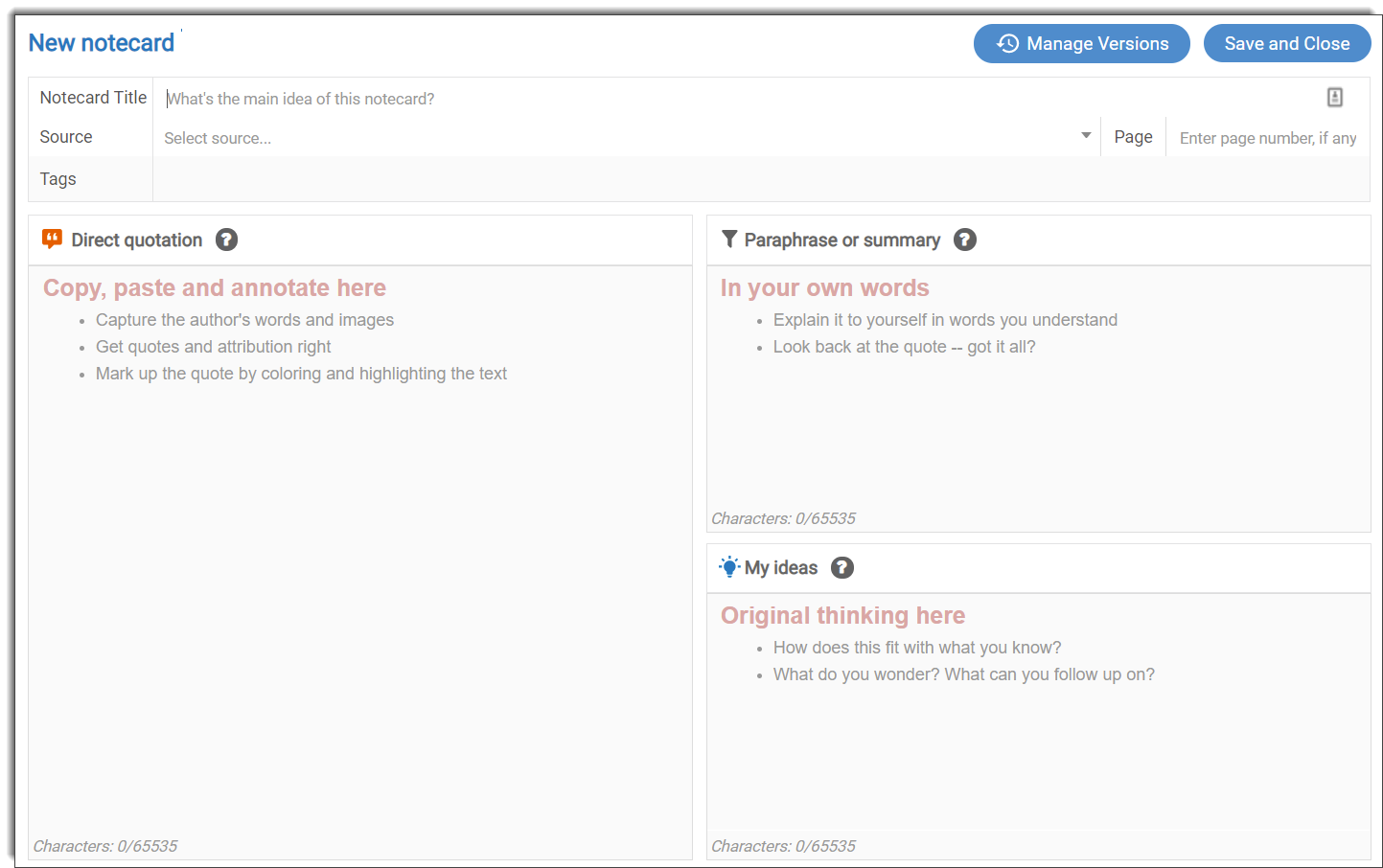Open help for Paraphrase or summary
This screenshot has height=868, width=1383.
(x=965, y=240)
